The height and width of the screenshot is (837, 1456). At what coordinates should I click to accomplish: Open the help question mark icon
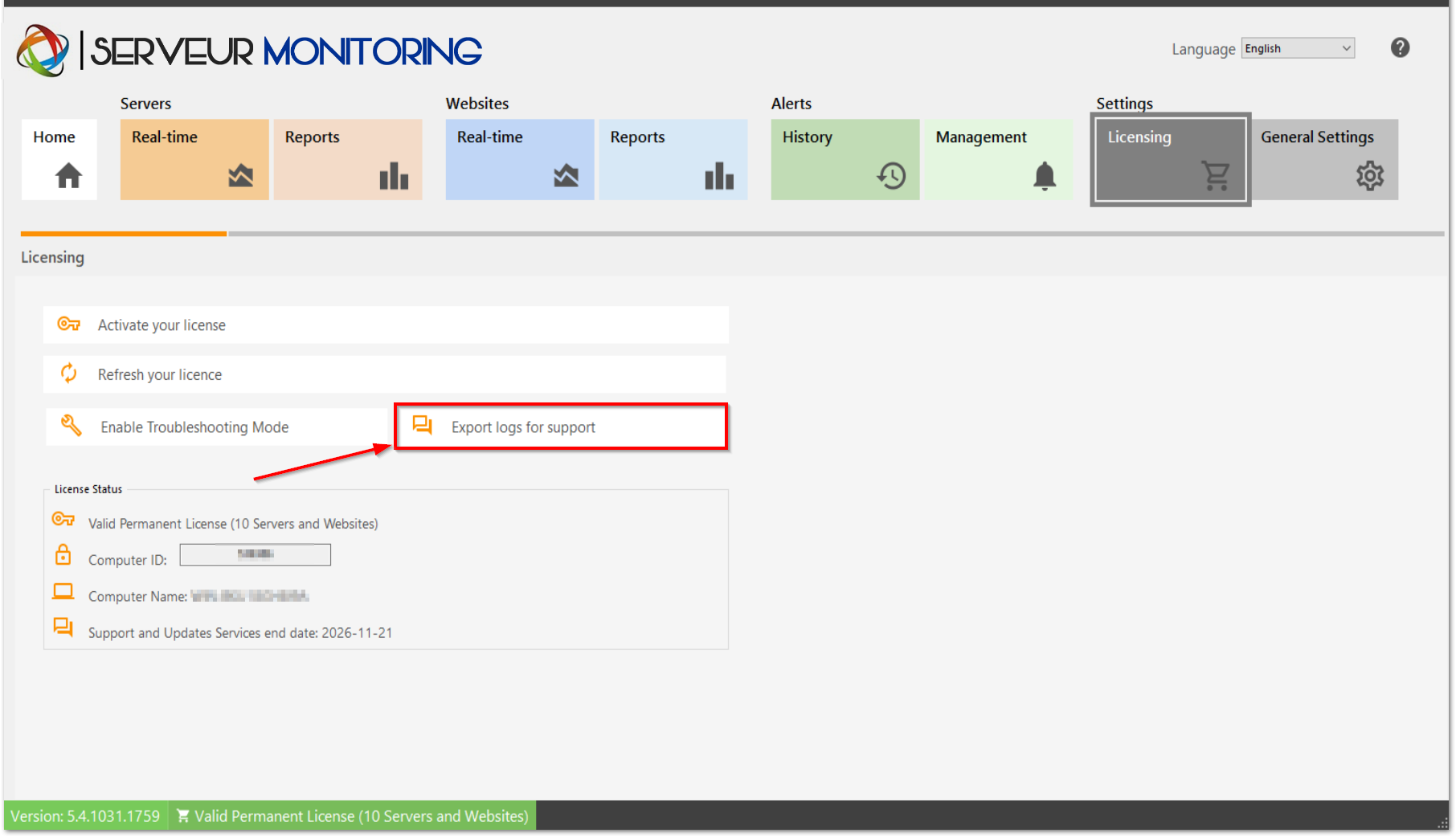click(x=1400, y=48)
